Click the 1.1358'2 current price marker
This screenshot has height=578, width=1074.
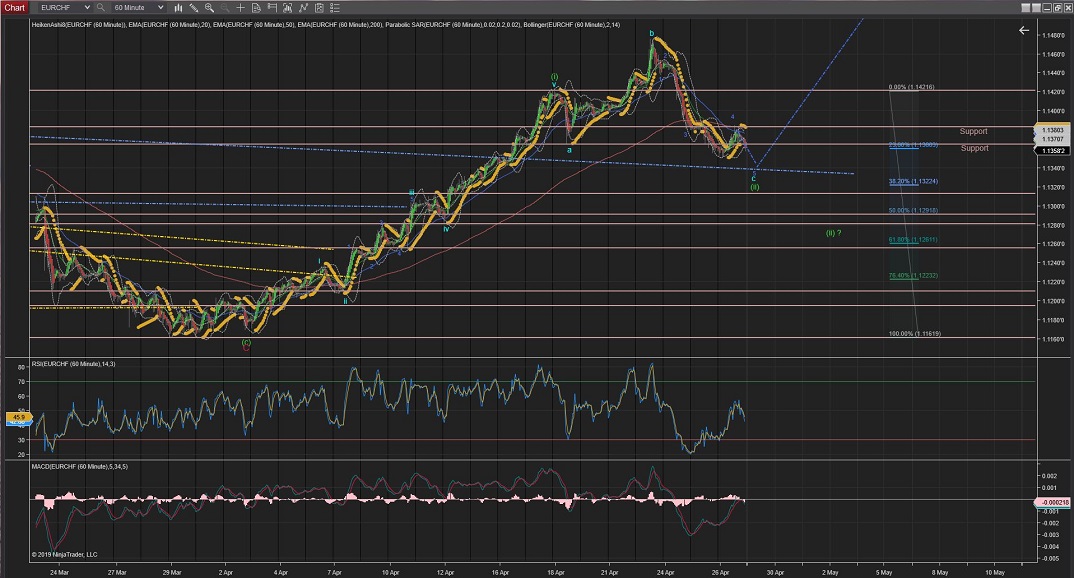tap(1053, 150)
